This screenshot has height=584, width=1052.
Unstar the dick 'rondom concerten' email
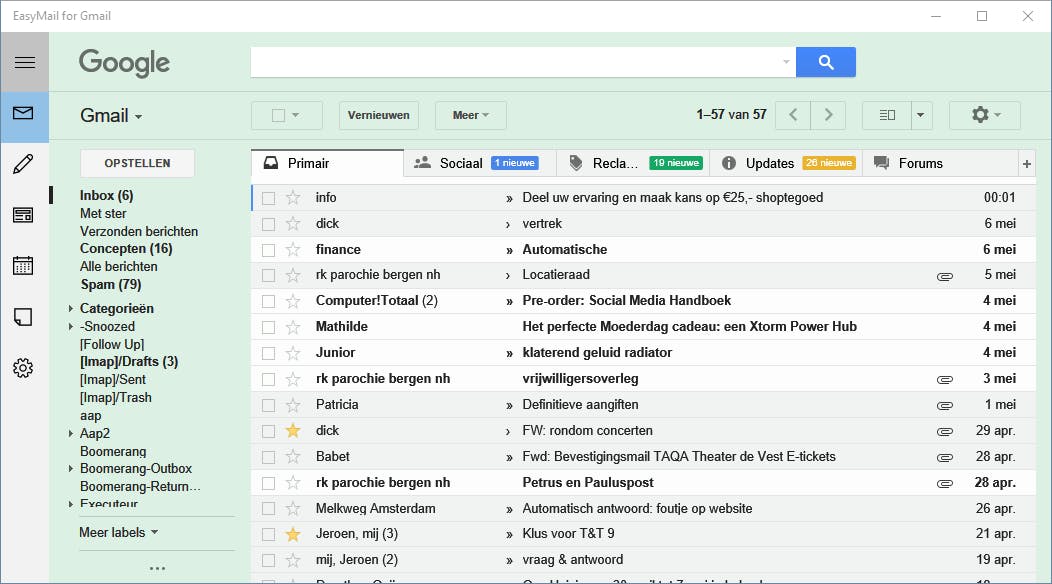tap(293, 431)
